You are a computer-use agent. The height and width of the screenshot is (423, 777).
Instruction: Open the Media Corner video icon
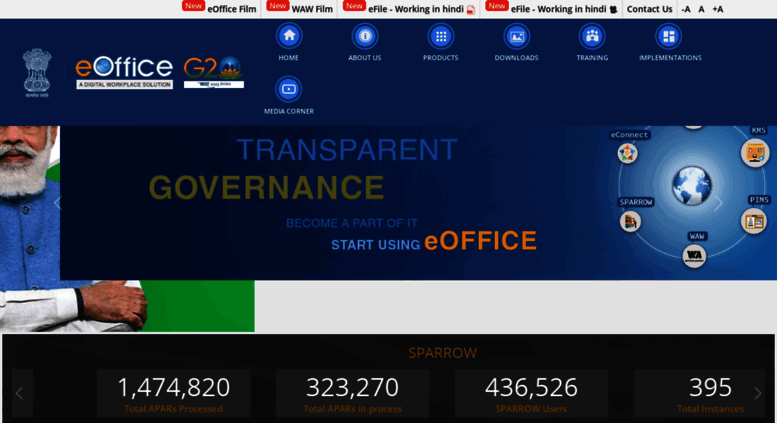pos(288,89)
